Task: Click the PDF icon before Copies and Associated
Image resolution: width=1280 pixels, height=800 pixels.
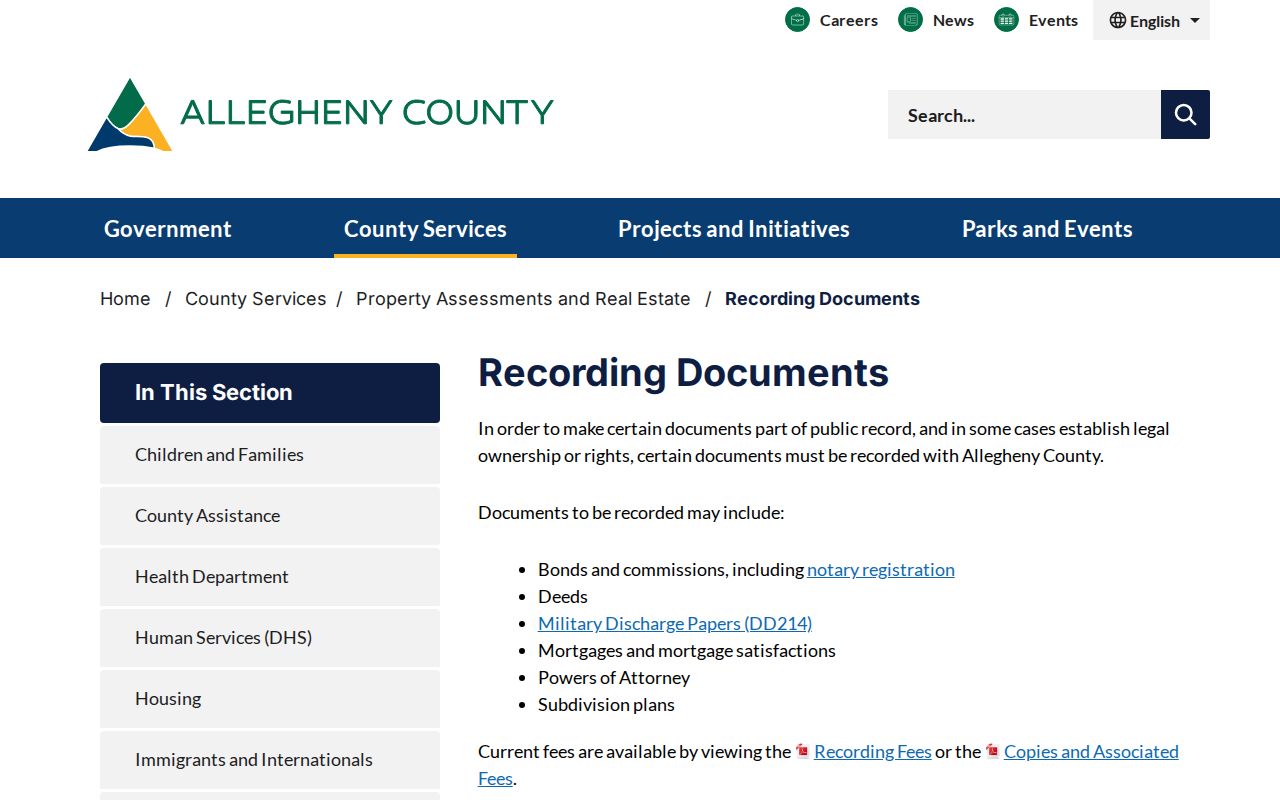Action: coord(992,751)
